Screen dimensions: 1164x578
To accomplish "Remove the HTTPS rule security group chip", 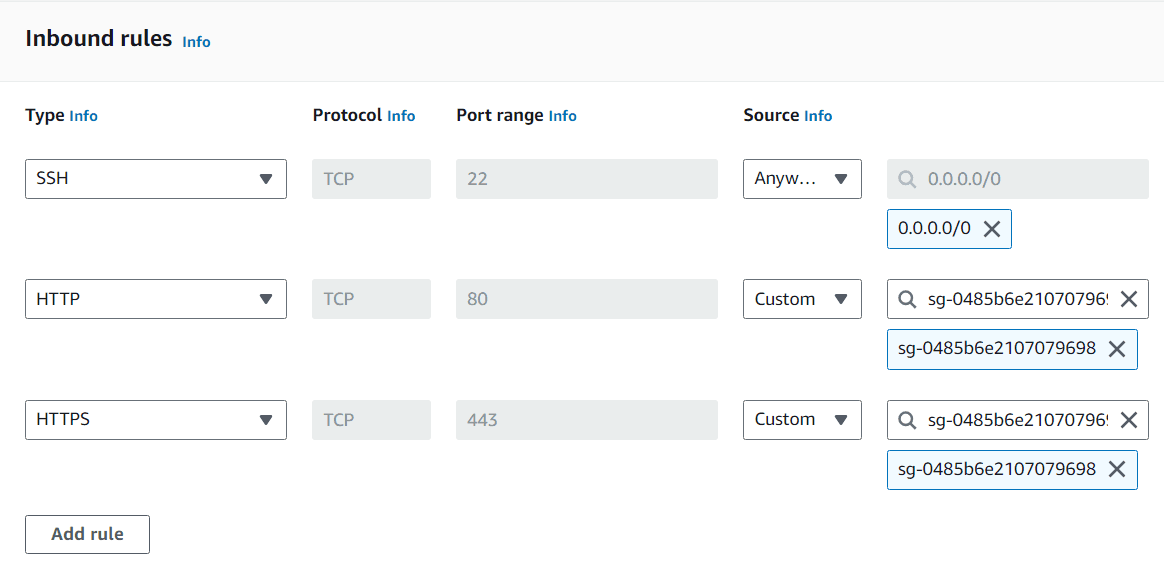I will point(1117,470).
